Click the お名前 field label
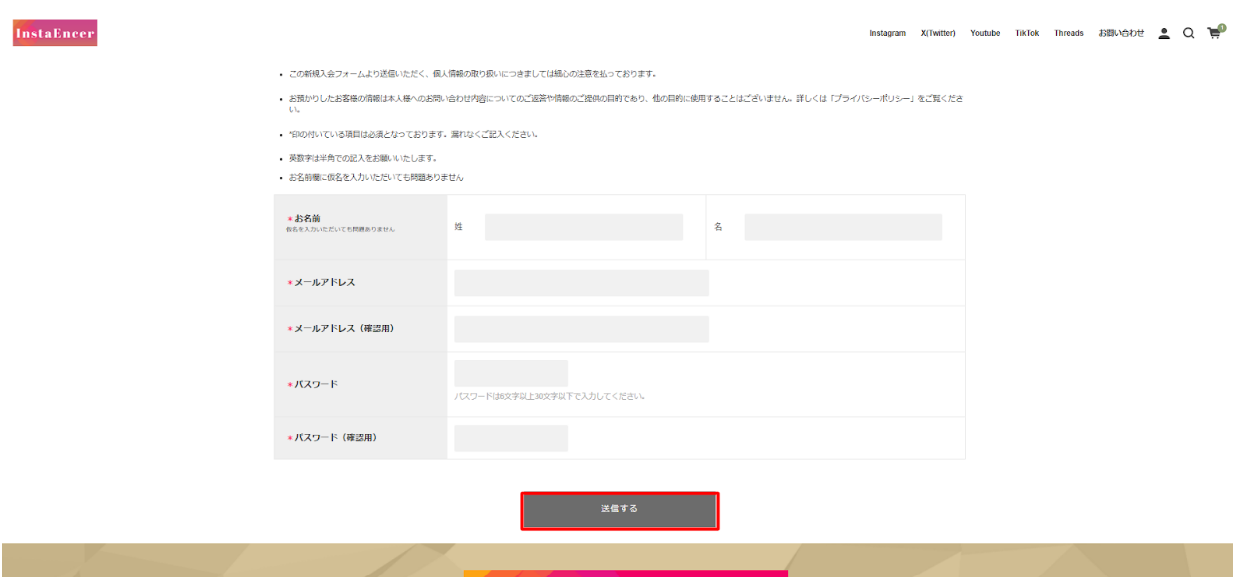Viewport: 1233px width, 577px height. (307, 218)
